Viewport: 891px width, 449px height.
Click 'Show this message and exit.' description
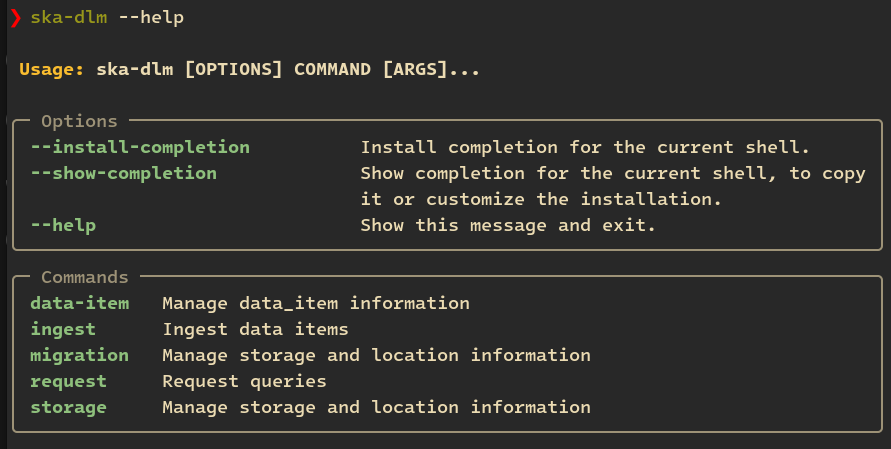508,225
